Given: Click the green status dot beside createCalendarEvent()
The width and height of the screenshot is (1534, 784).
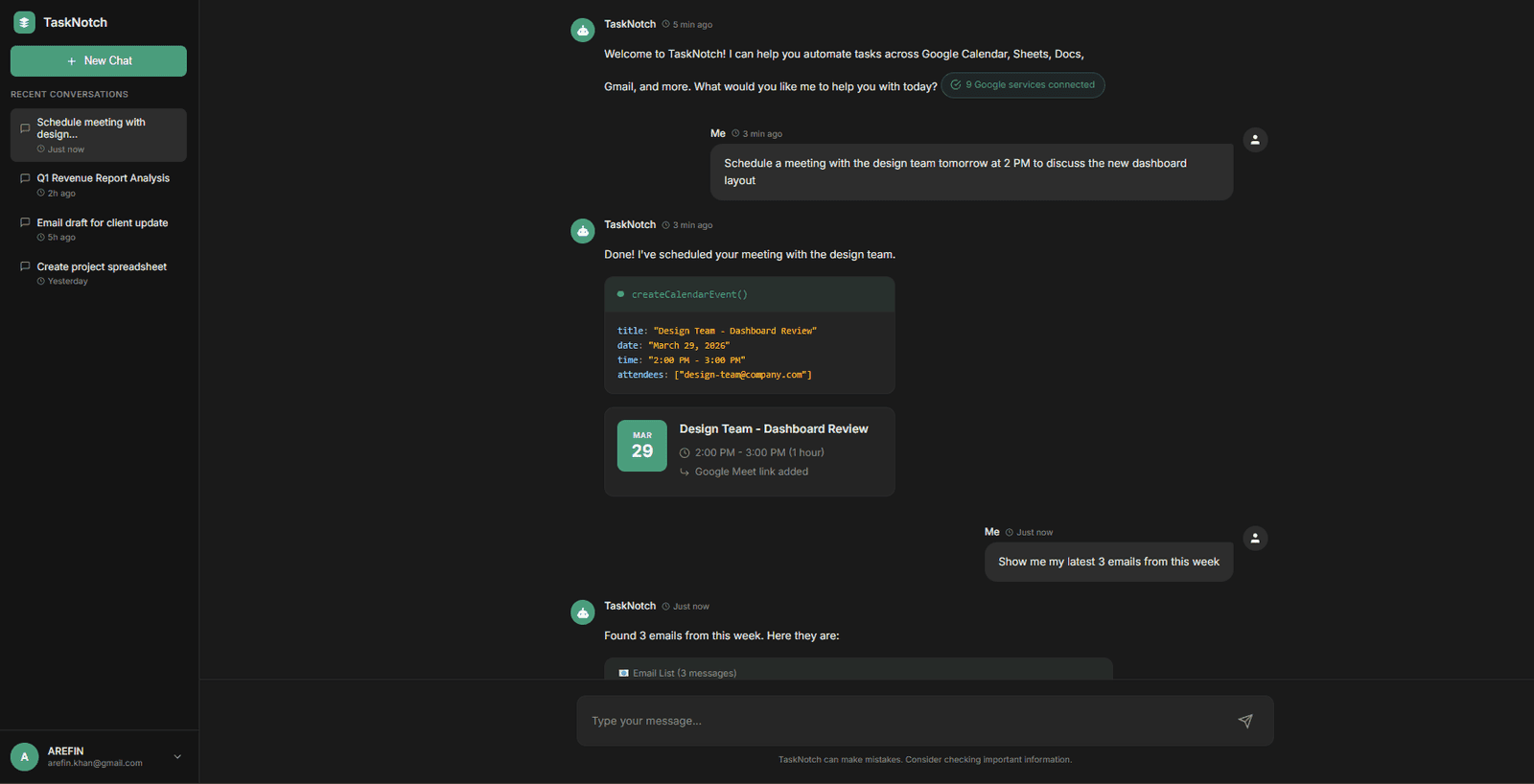Looking at the screenshot, I should [x=621, y=294].
